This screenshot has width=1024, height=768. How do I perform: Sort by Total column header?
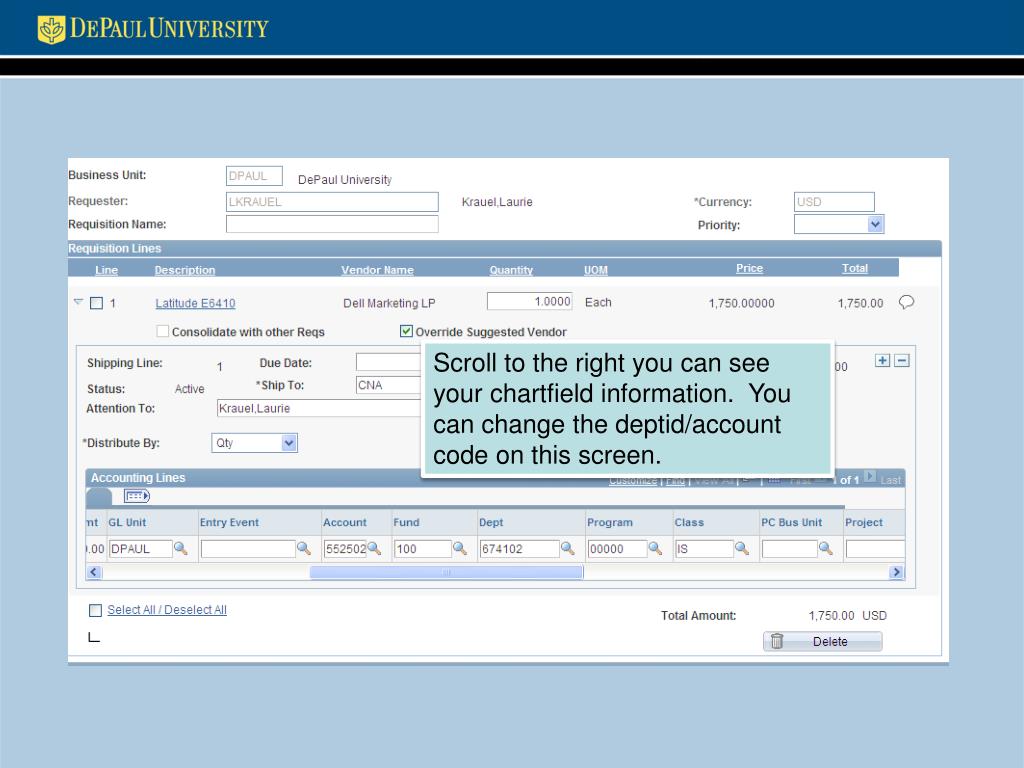point(855,268)
